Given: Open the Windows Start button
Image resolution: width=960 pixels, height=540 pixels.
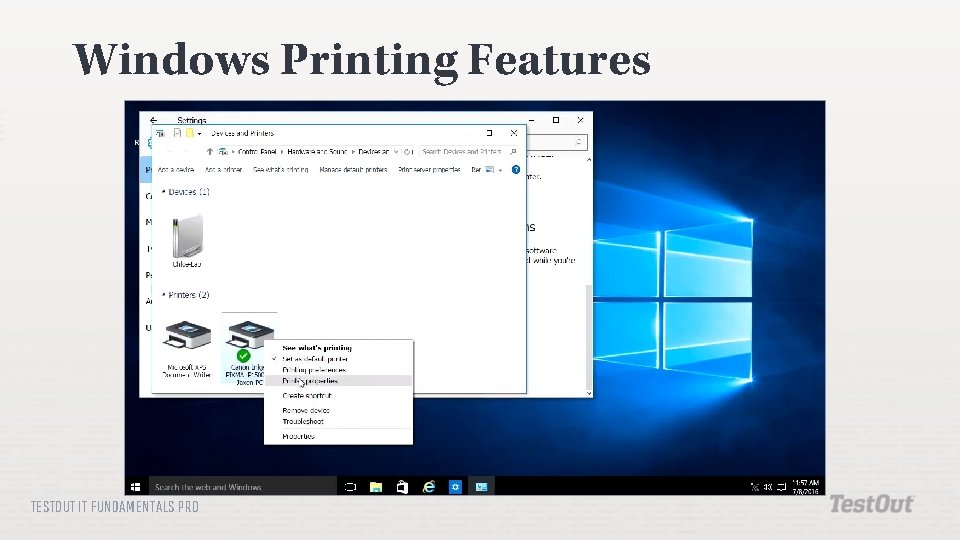Looking at the screenshot, I should 136,487.
